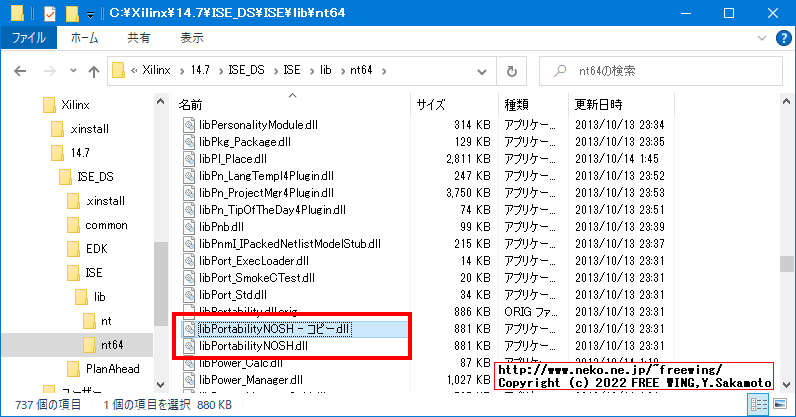Select libPkg_Package.dll file icon
Image resolution: width=796 pixels, height=417 pixels.
click(x=189, y=142)
